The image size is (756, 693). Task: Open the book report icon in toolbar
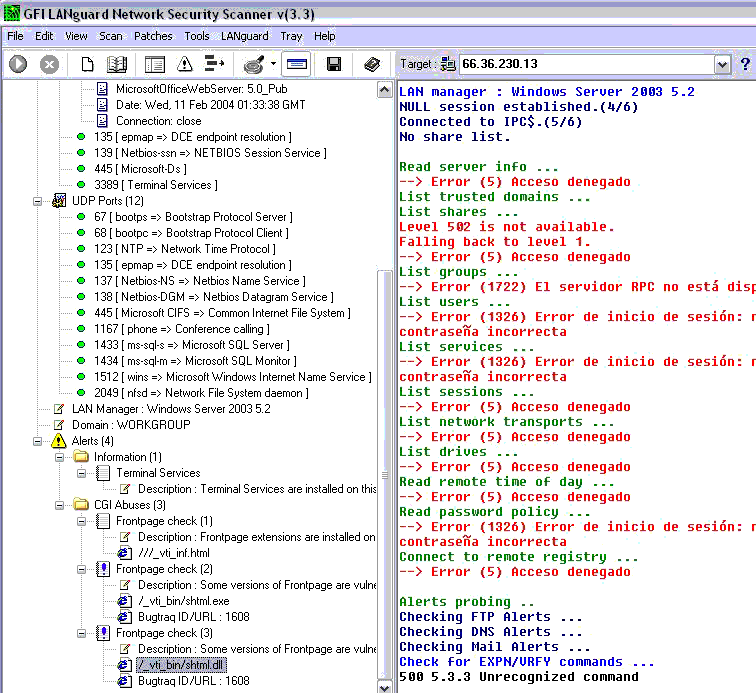click(x=117, y=64)
